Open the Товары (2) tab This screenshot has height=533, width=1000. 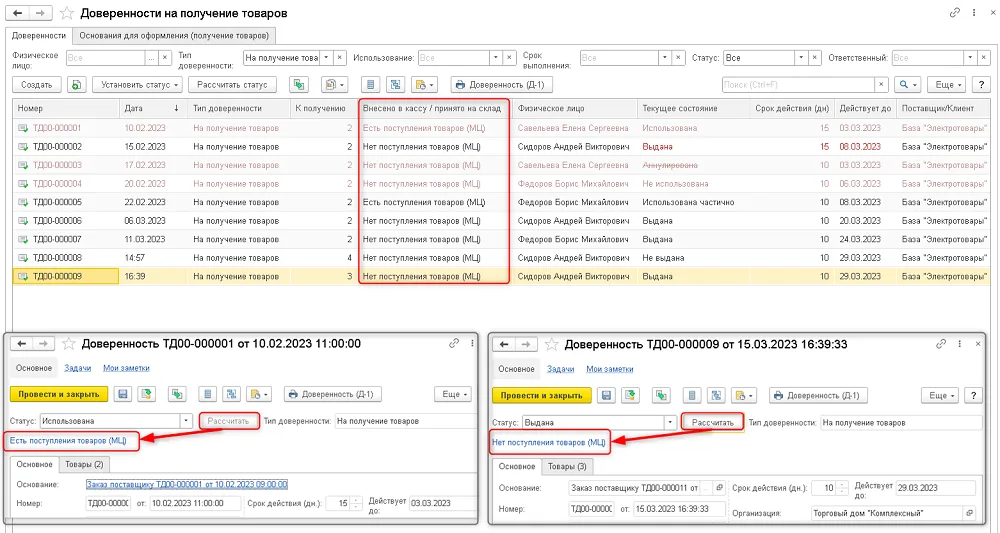tap(84, 464)
